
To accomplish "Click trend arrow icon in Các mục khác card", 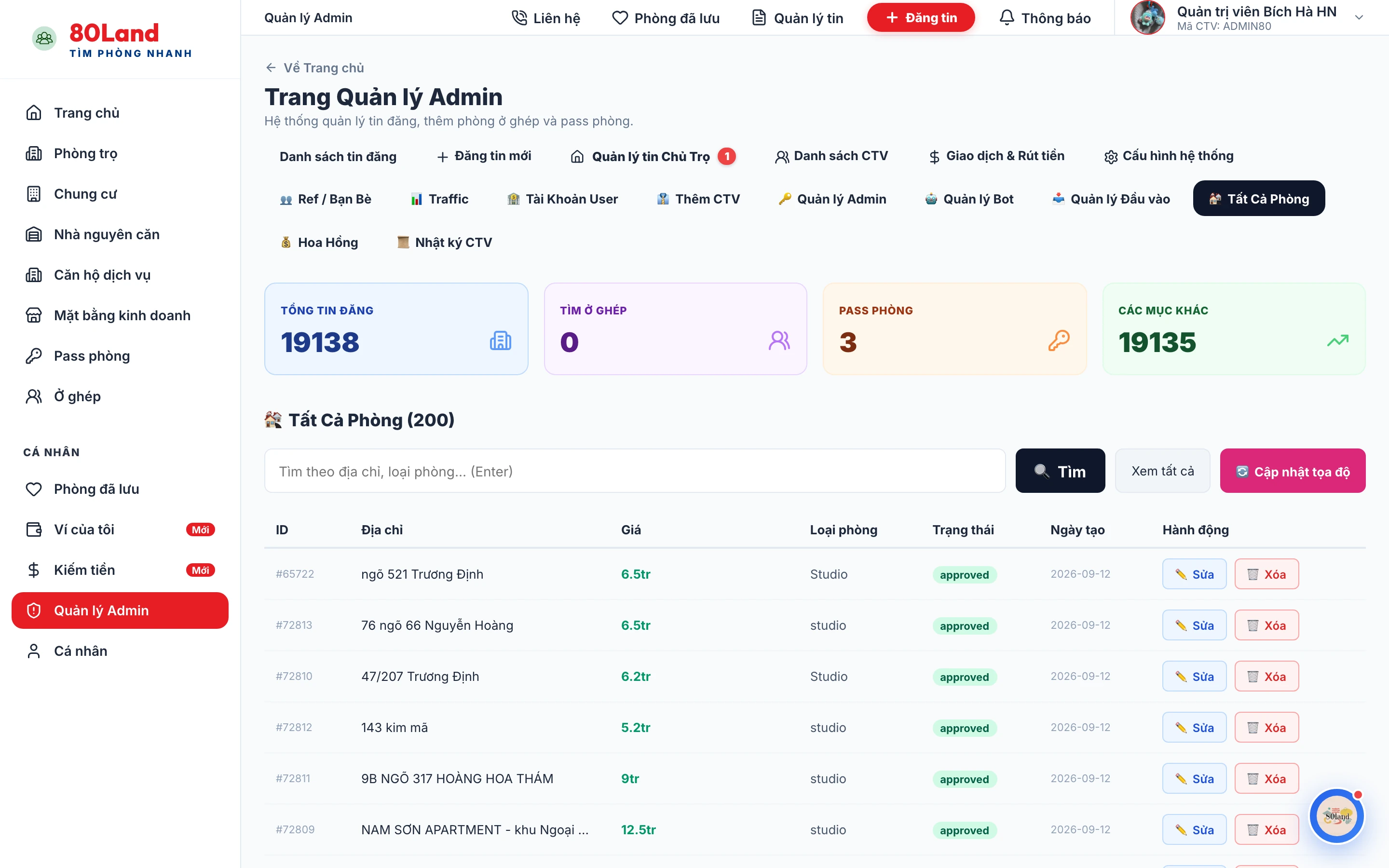I will pyautogui.click(x=1338, y=341).
